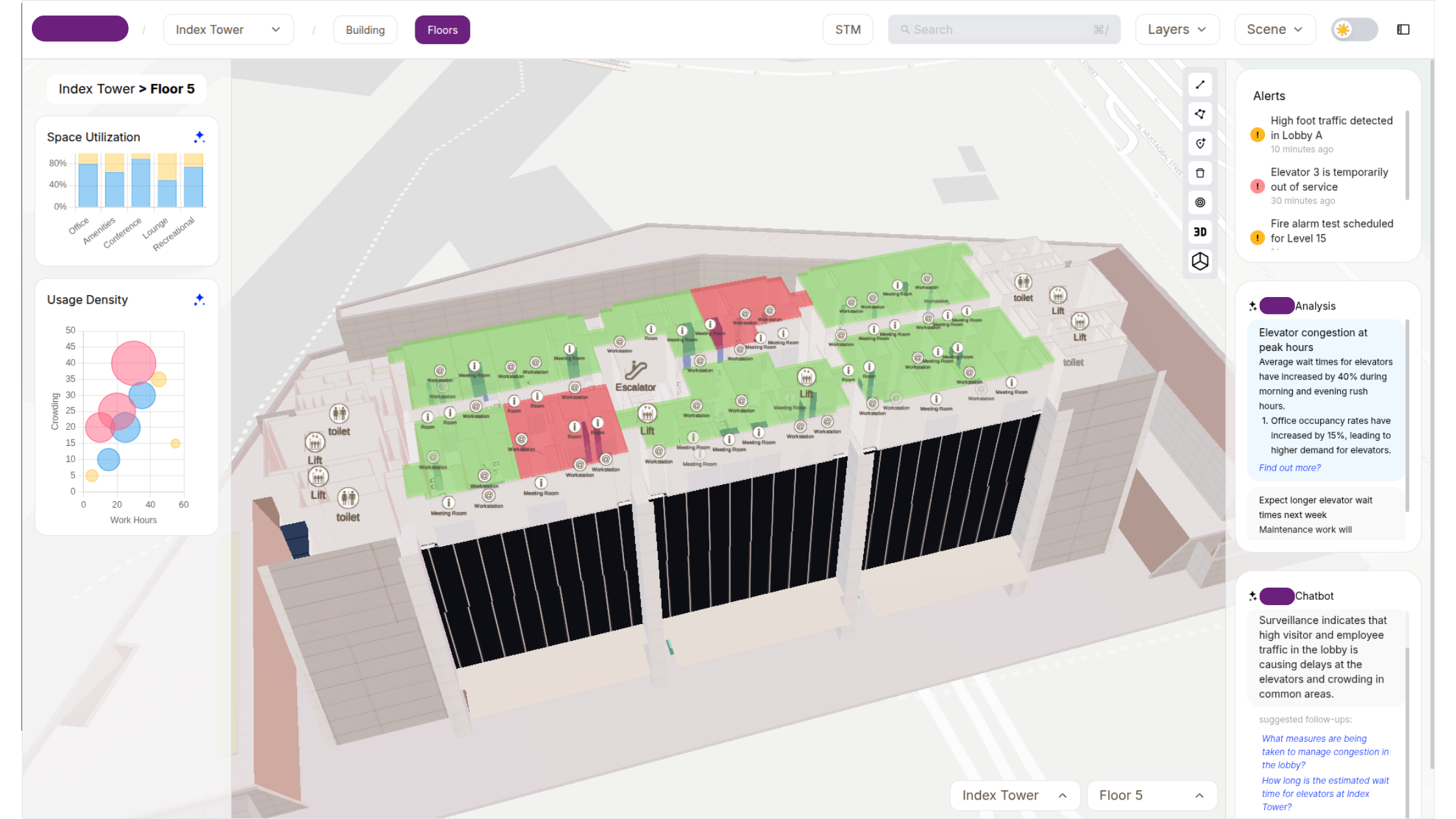Screen dimensions: 1456x819
Task: Click Space Utilization sparkle AI icon
Action: click(x=199, y=137)
